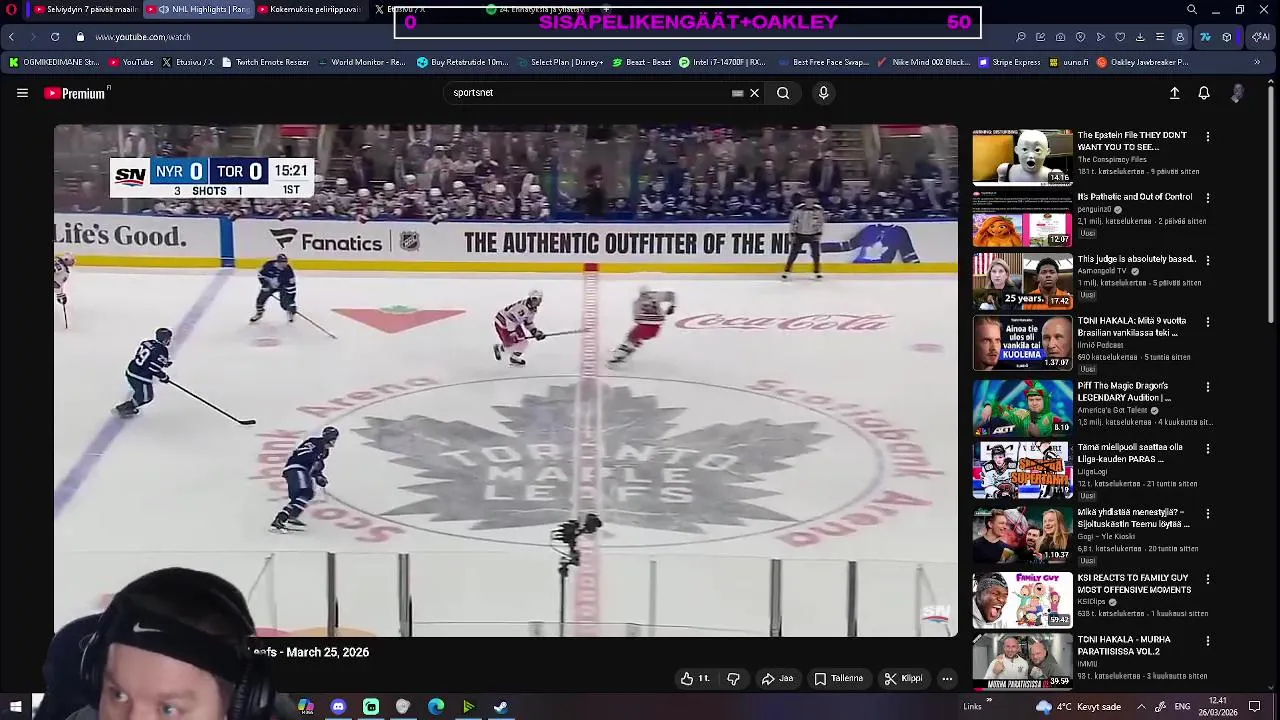
Task: Open the YouTube guide hamburger menu
Action: [x=22, y=93]
